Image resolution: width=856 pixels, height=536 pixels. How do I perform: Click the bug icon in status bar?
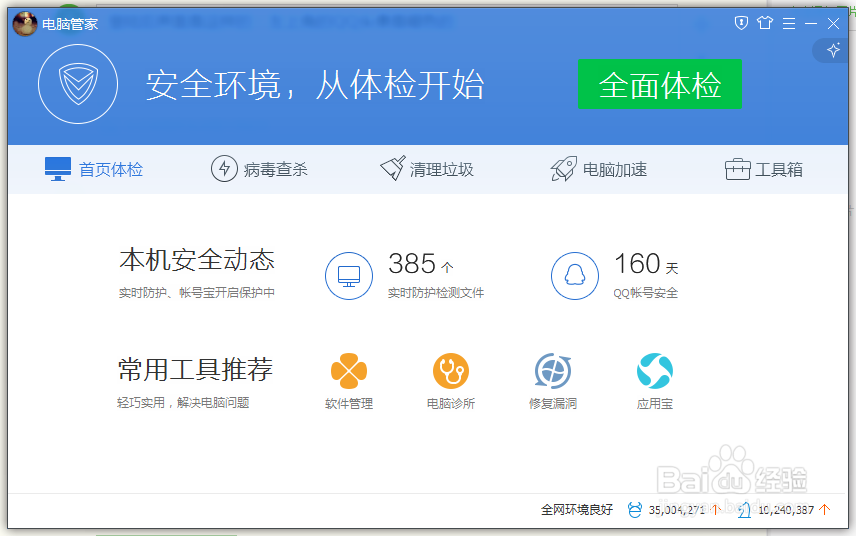[635, 510]
